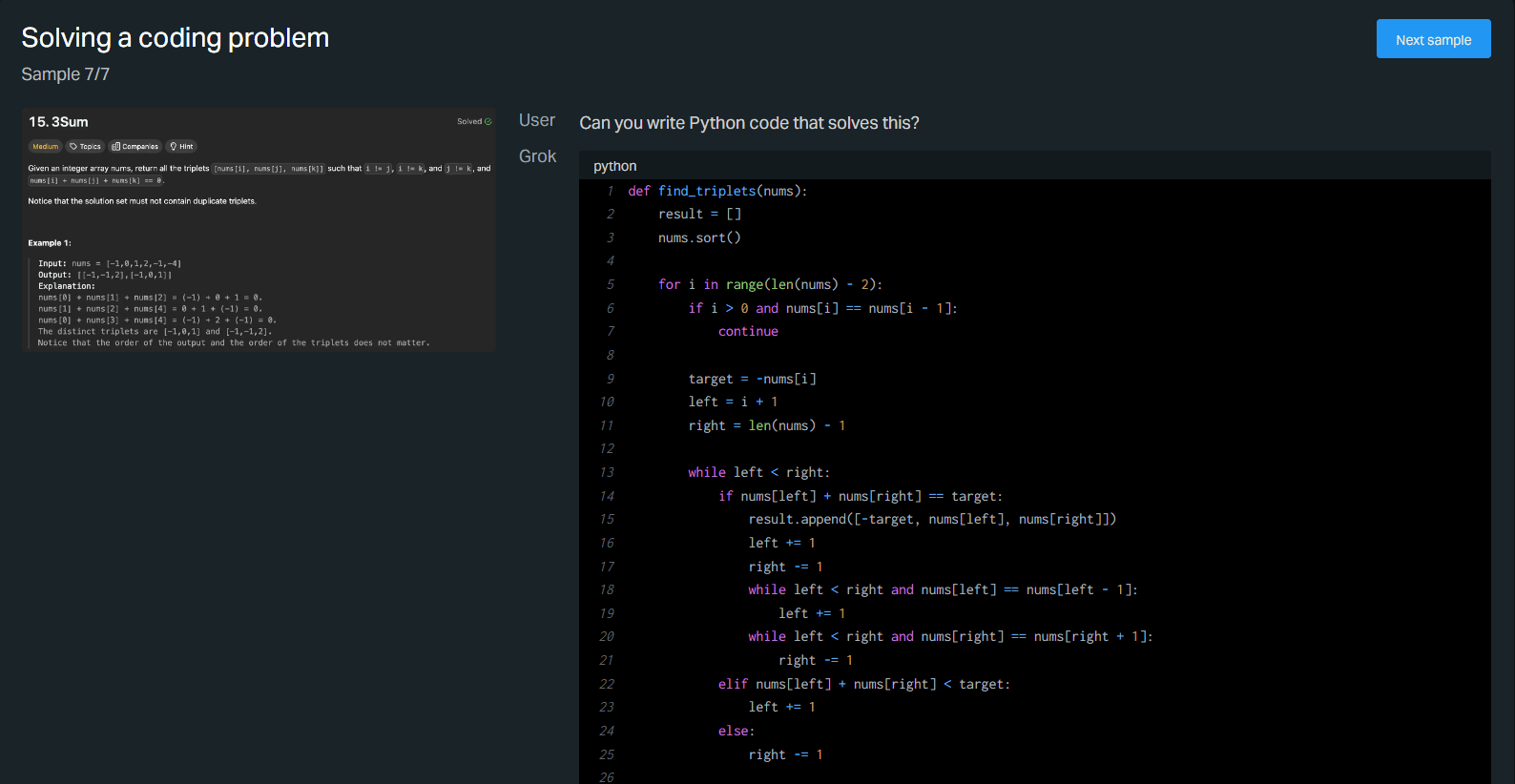Viewport: 1515px width, 784px height.
Task: Click the code line 'right = len(nums) - 1'
Action: (x=767, y=425)
